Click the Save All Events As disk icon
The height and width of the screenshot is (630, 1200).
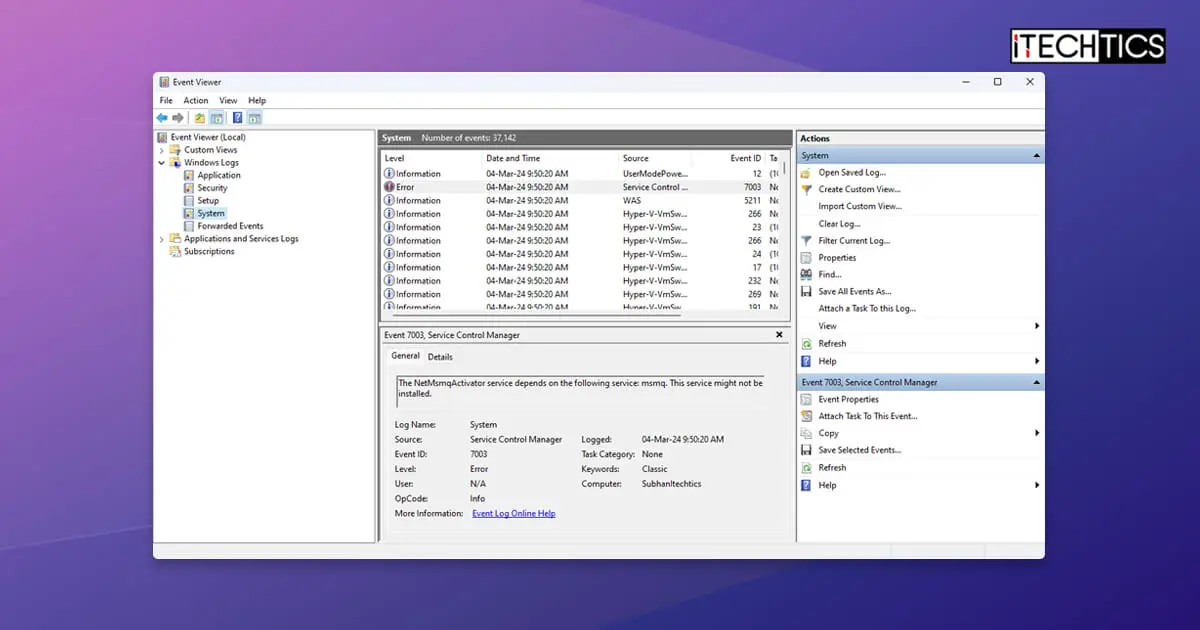click(806, 291)
